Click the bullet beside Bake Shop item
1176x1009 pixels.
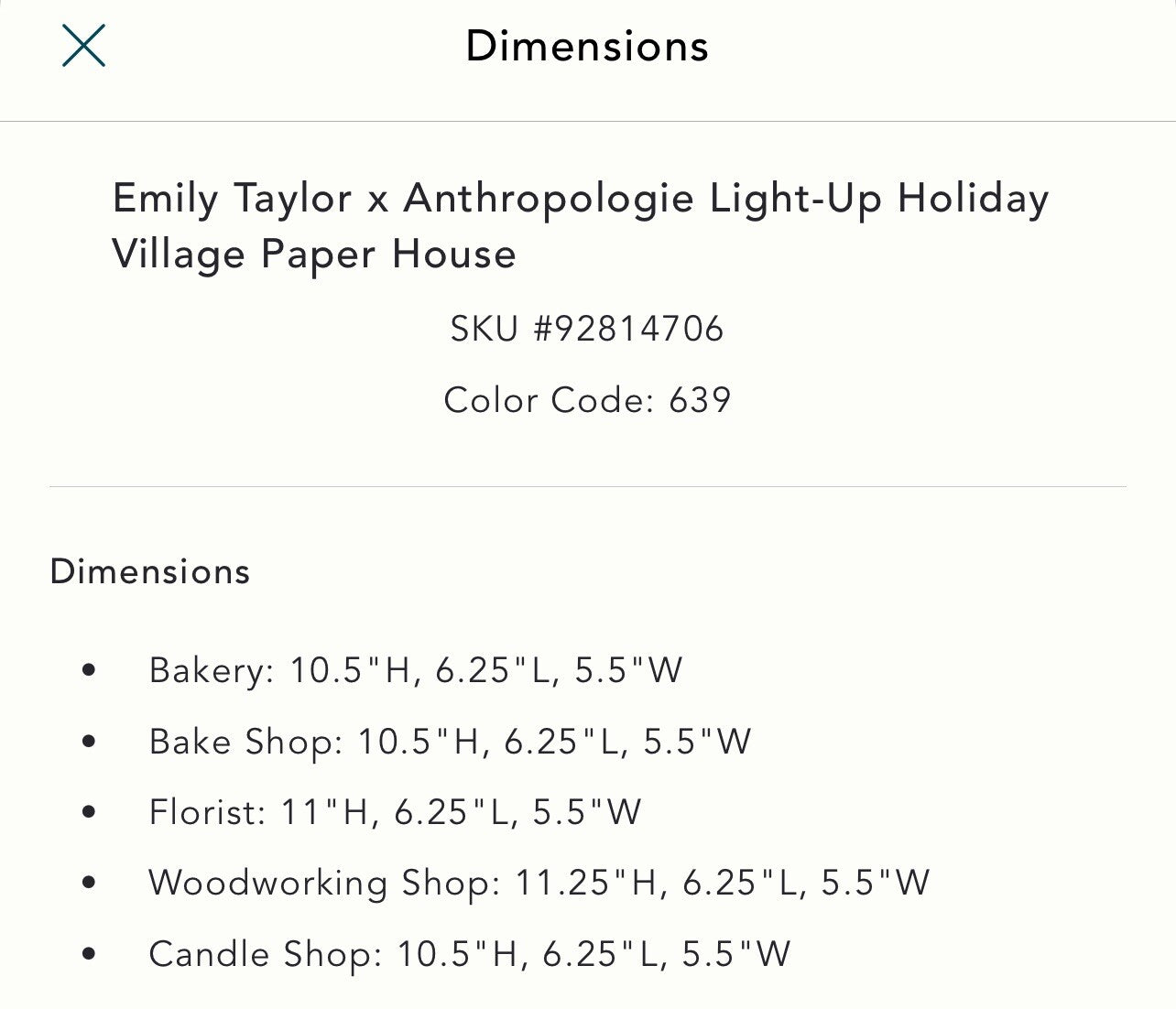(88, 741)
